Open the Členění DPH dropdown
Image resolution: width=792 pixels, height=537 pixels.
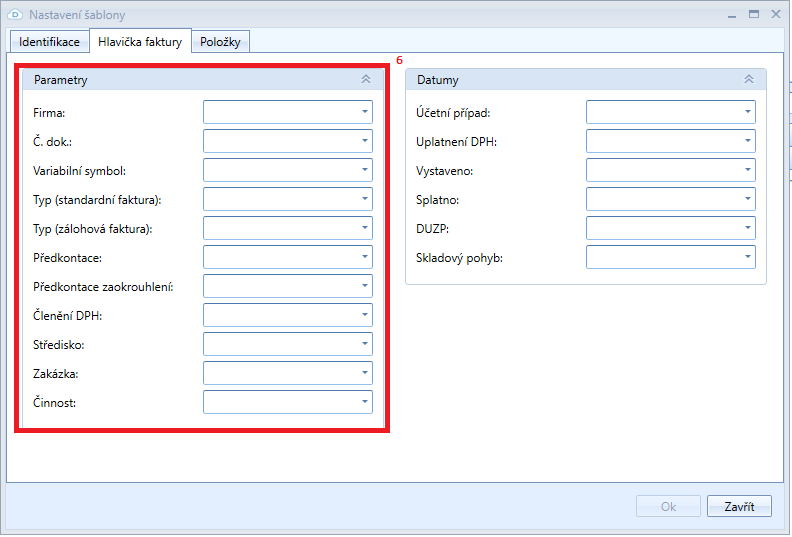(365, 315)
